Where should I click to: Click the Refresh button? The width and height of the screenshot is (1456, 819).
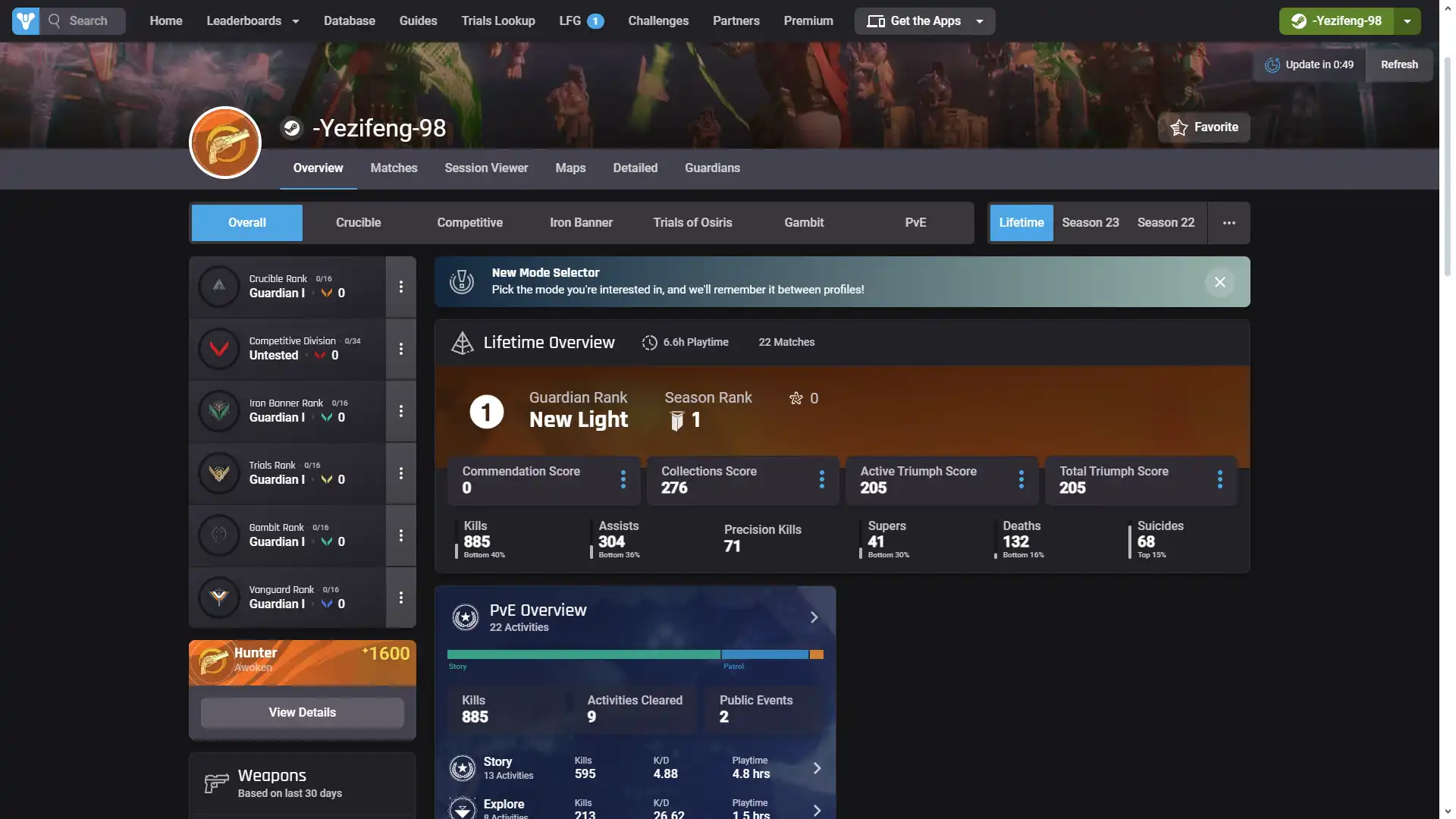pyautogui.click(x=1398, y=65)
